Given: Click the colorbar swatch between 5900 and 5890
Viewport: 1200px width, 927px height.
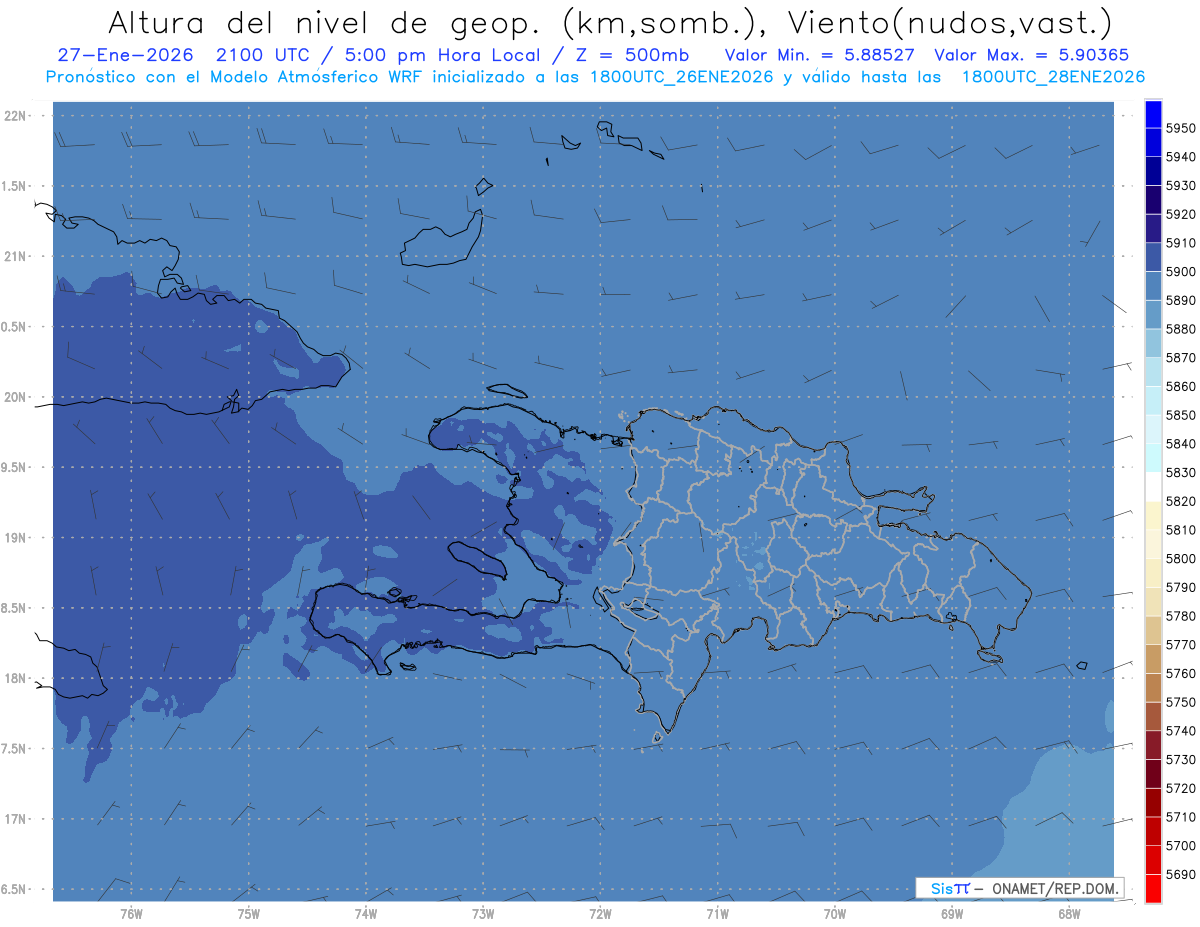Looking at the screenshot, I should (1152, 286).
